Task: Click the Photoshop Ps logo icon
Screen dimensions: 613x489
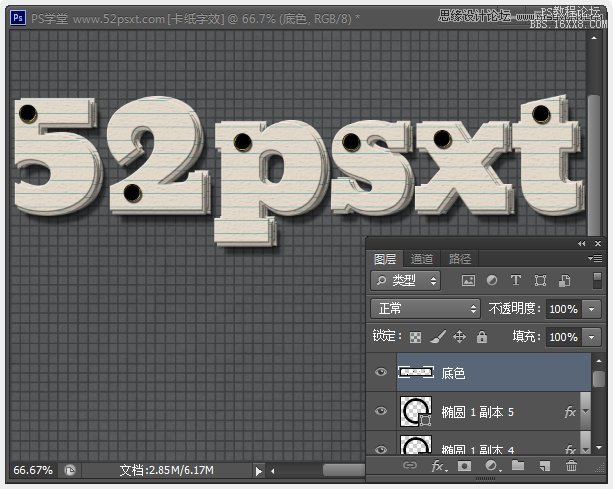Action: pos(18,18)
